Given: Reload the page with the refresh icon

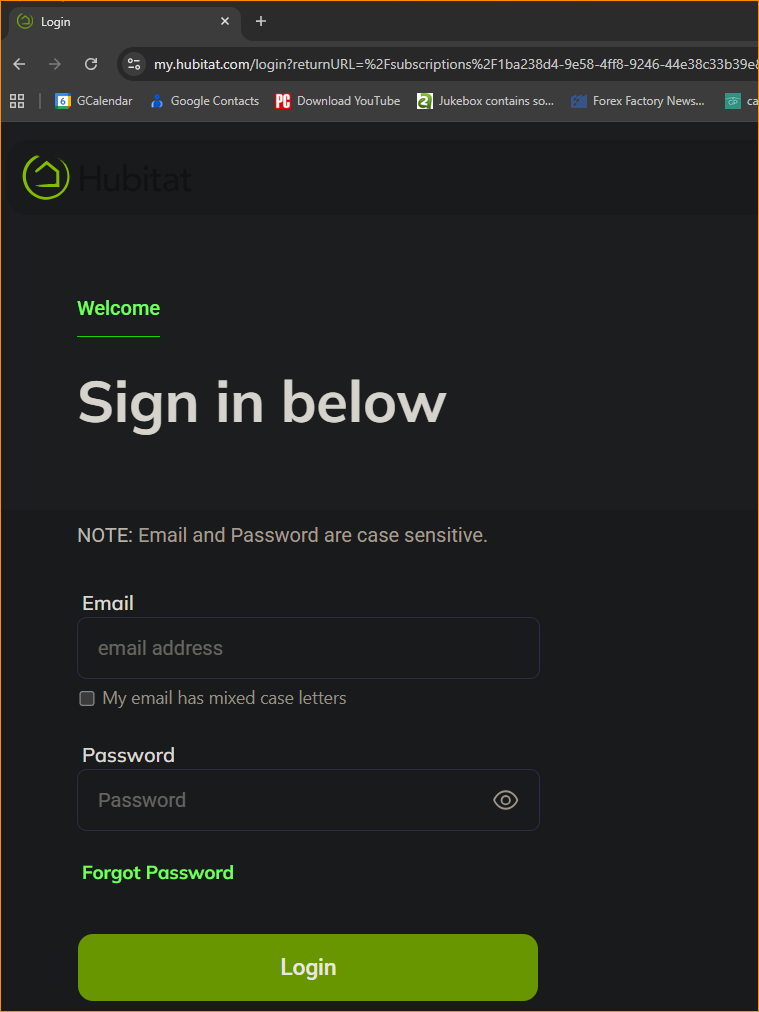Looking at the screenshot, I should (x=91, y=64).
